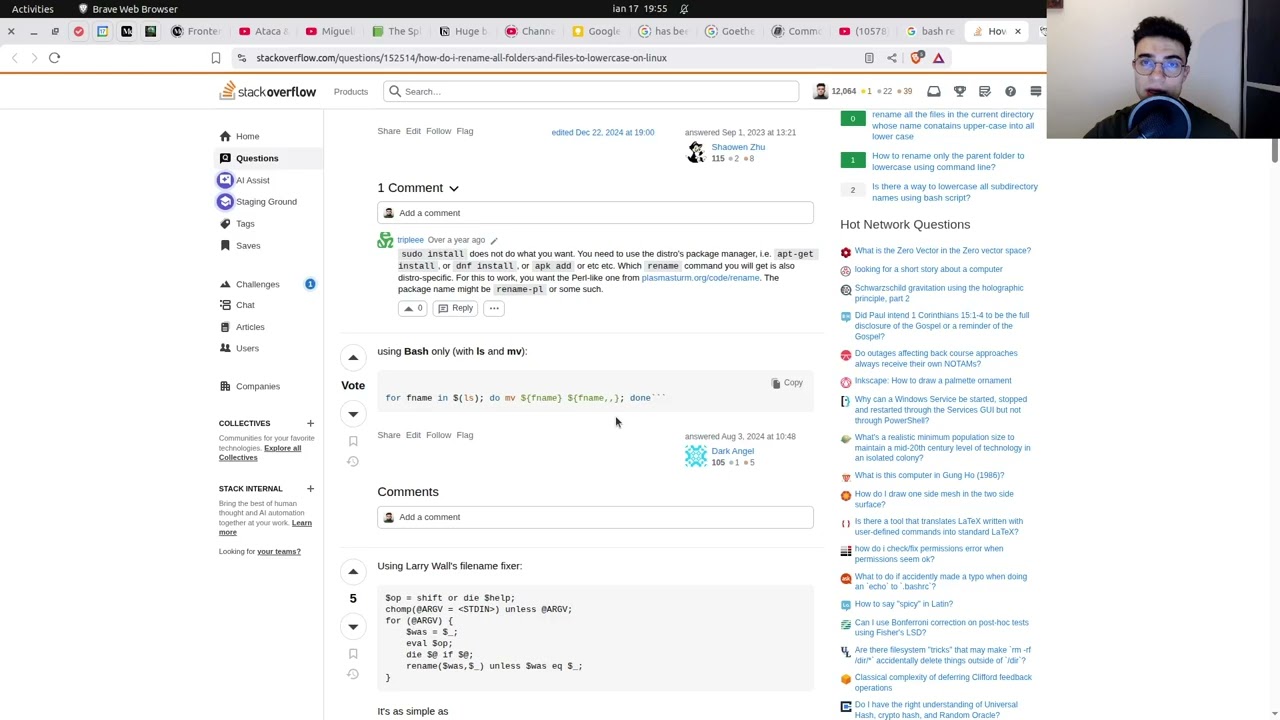This screenshot has width=1280, height=720.
Task: Open the review queues icon in header
Action: coord(985,92)
